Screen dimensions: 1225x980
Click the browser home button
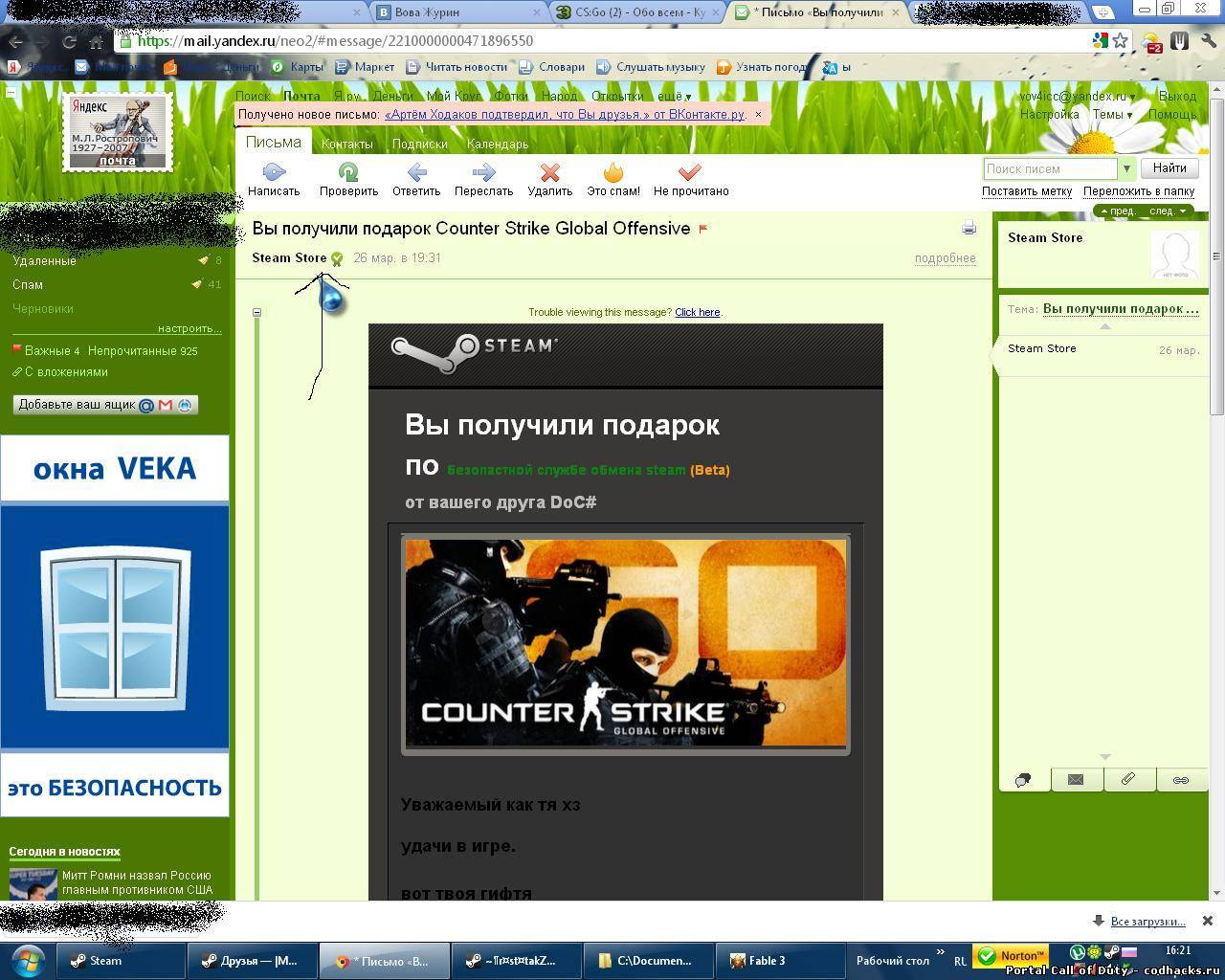(x=97, y=41)
